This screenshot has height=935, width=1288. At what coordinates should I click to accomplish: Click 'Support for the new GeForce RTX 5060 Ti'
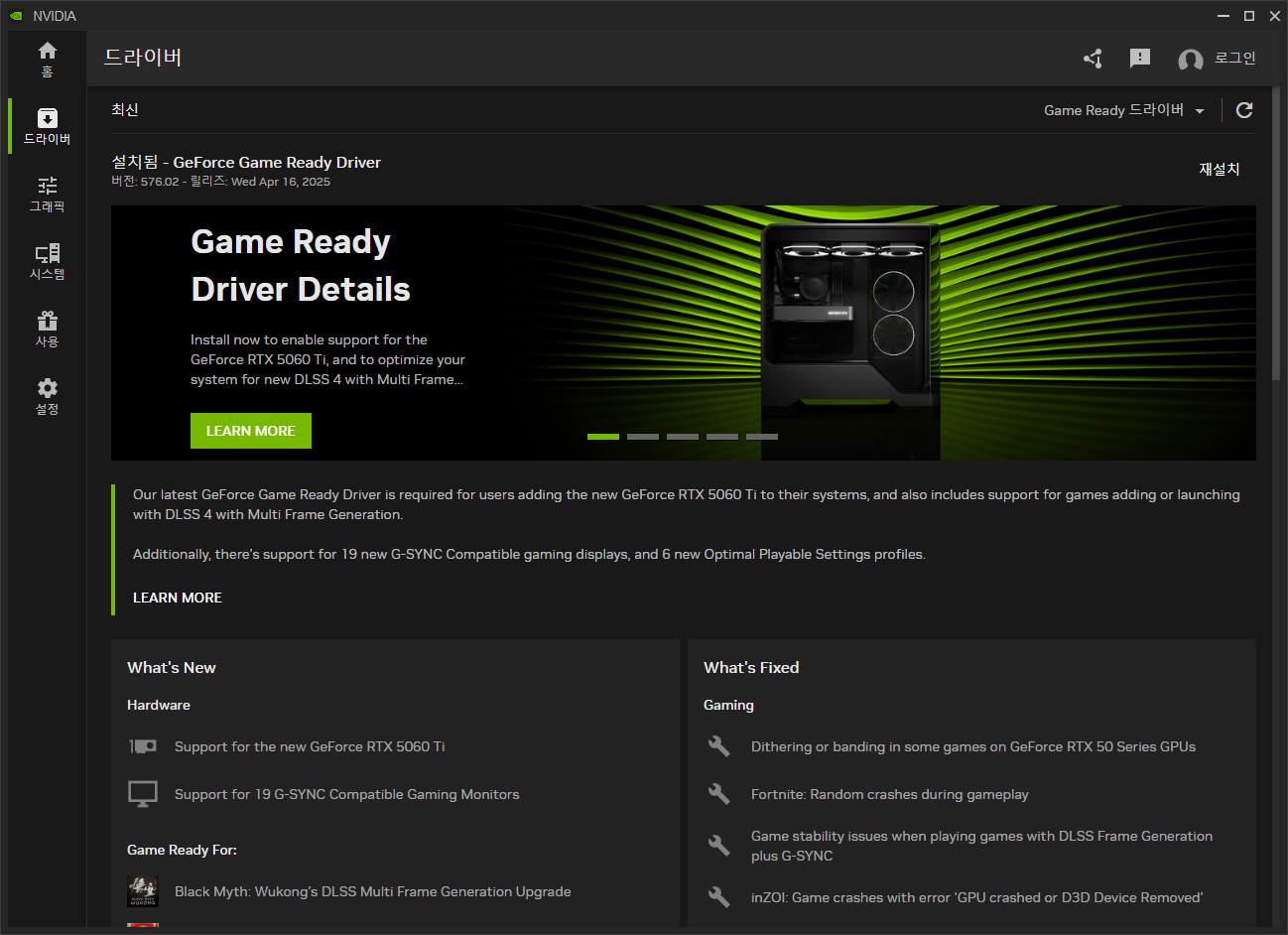click(310, 746)
